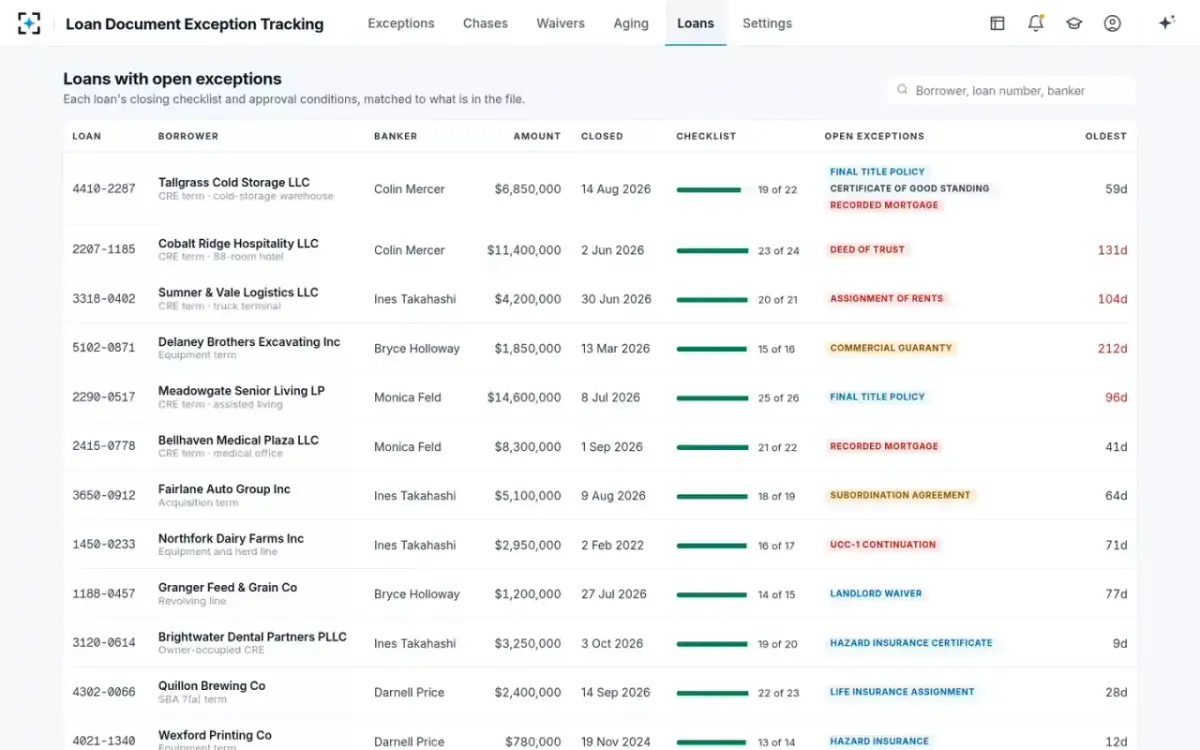Screen dimensions: 1200x750
Task: Click the app logo icon
Action: click(x=29, y=23)
